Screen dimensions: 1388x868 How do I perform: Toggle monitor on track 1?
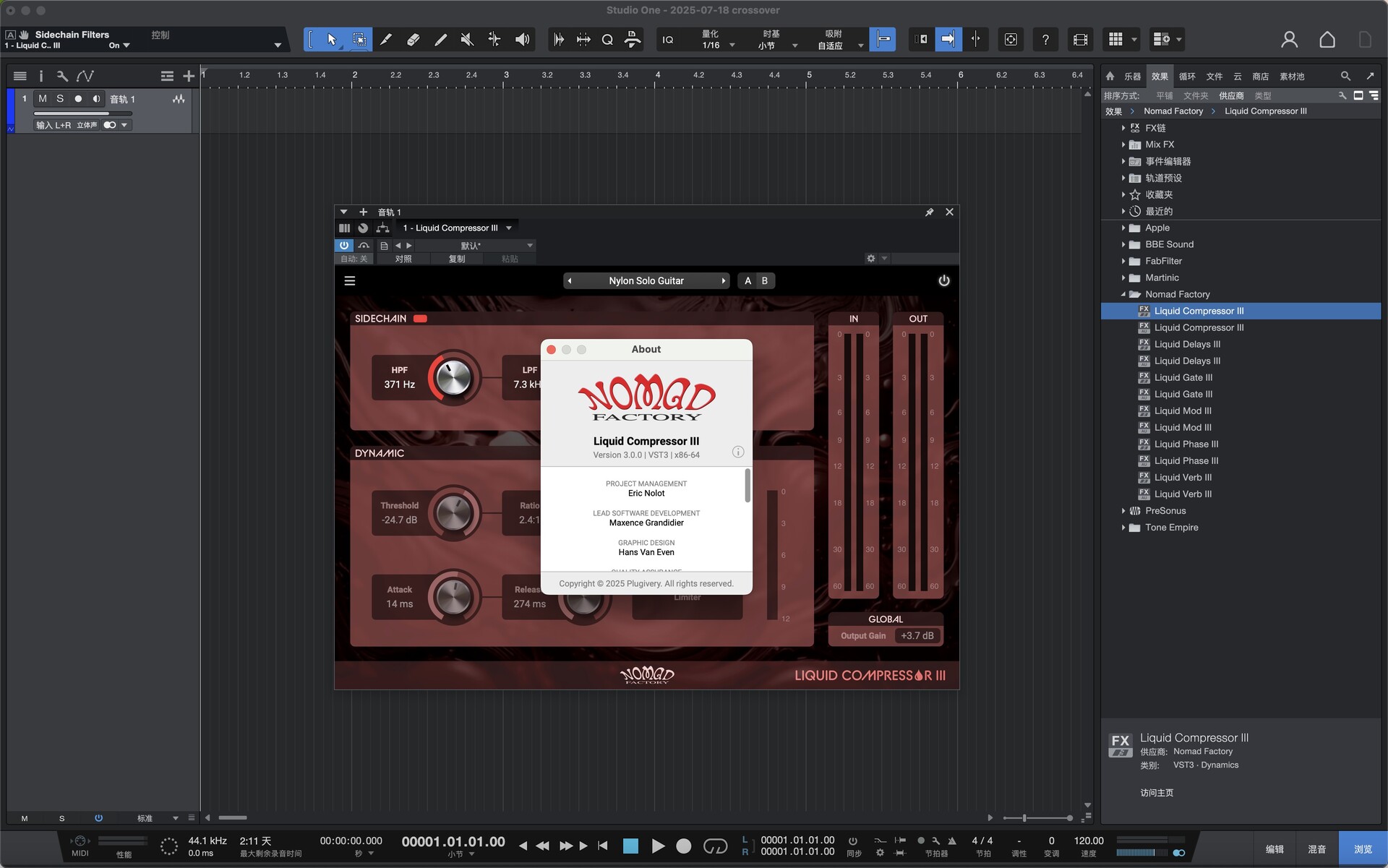pyautogui.click(x=96, y=99)
